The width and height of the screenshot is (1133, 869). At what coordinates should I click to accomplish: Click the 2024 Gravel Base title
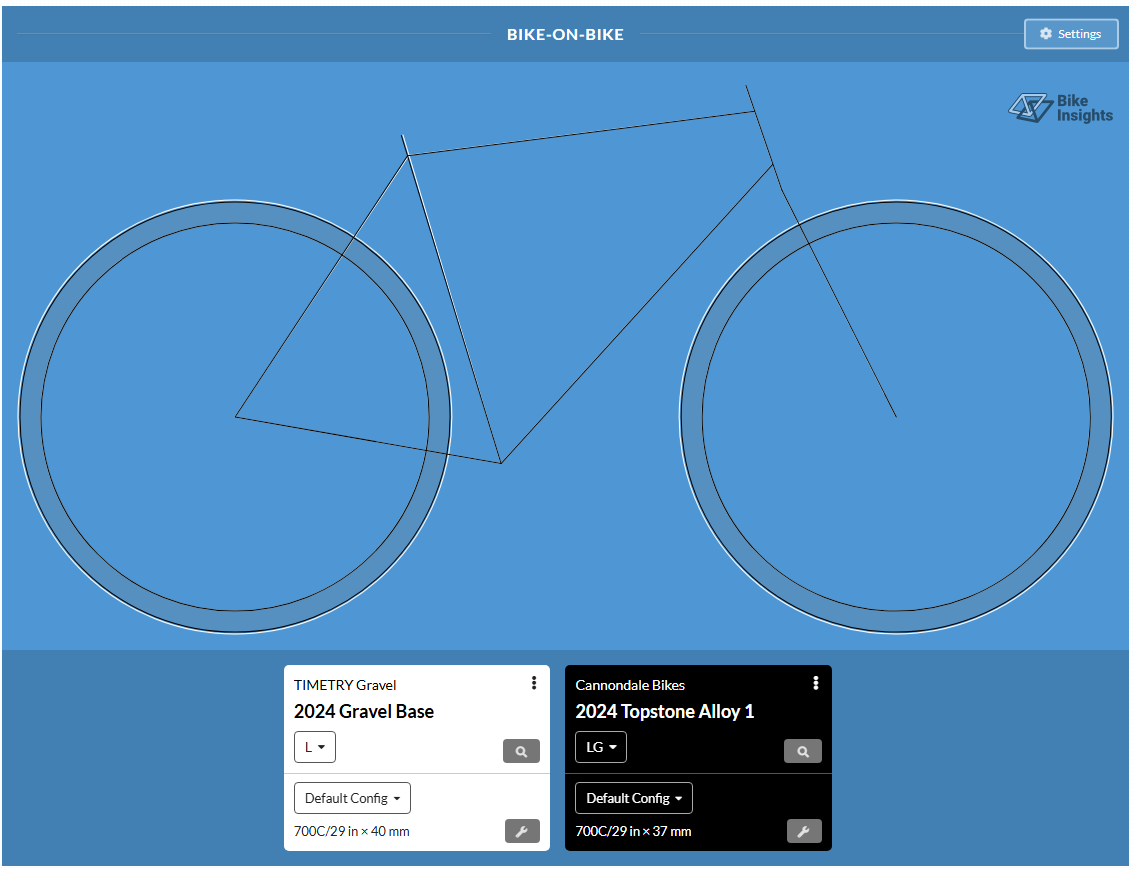coord(363,712)
